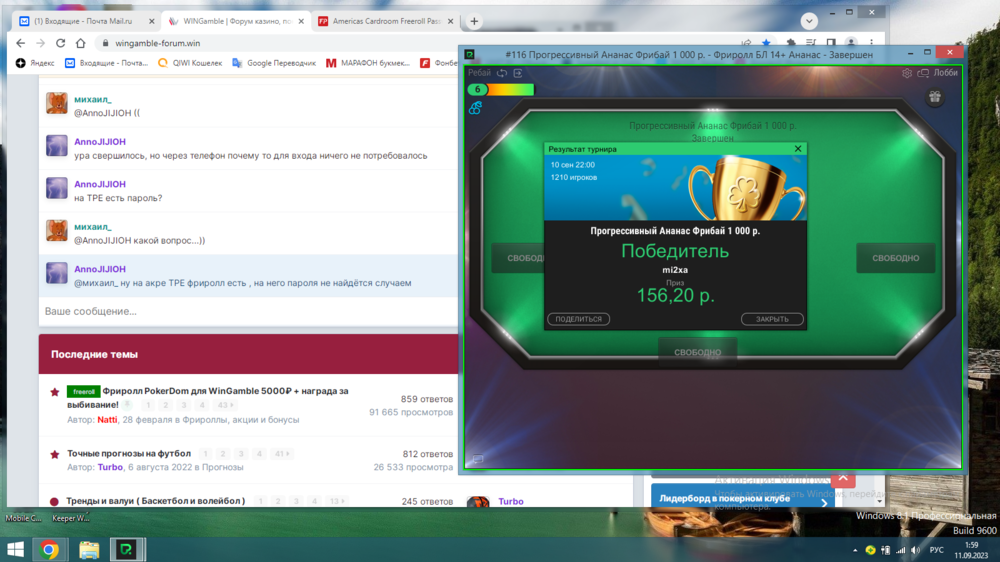This screenshot has height=562, width=1000.
Task: Open the poker client from the taskbar
Action: (127, 549)
